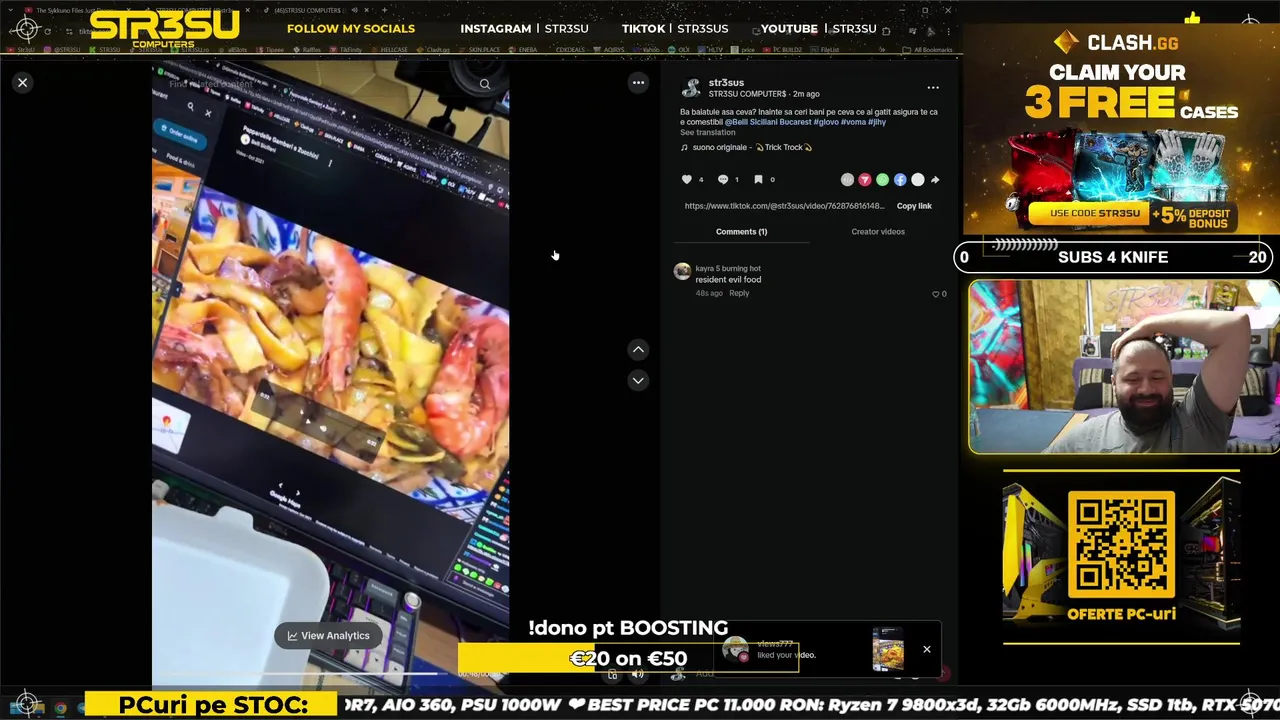Like the video with the heart icon

point(687,180)
